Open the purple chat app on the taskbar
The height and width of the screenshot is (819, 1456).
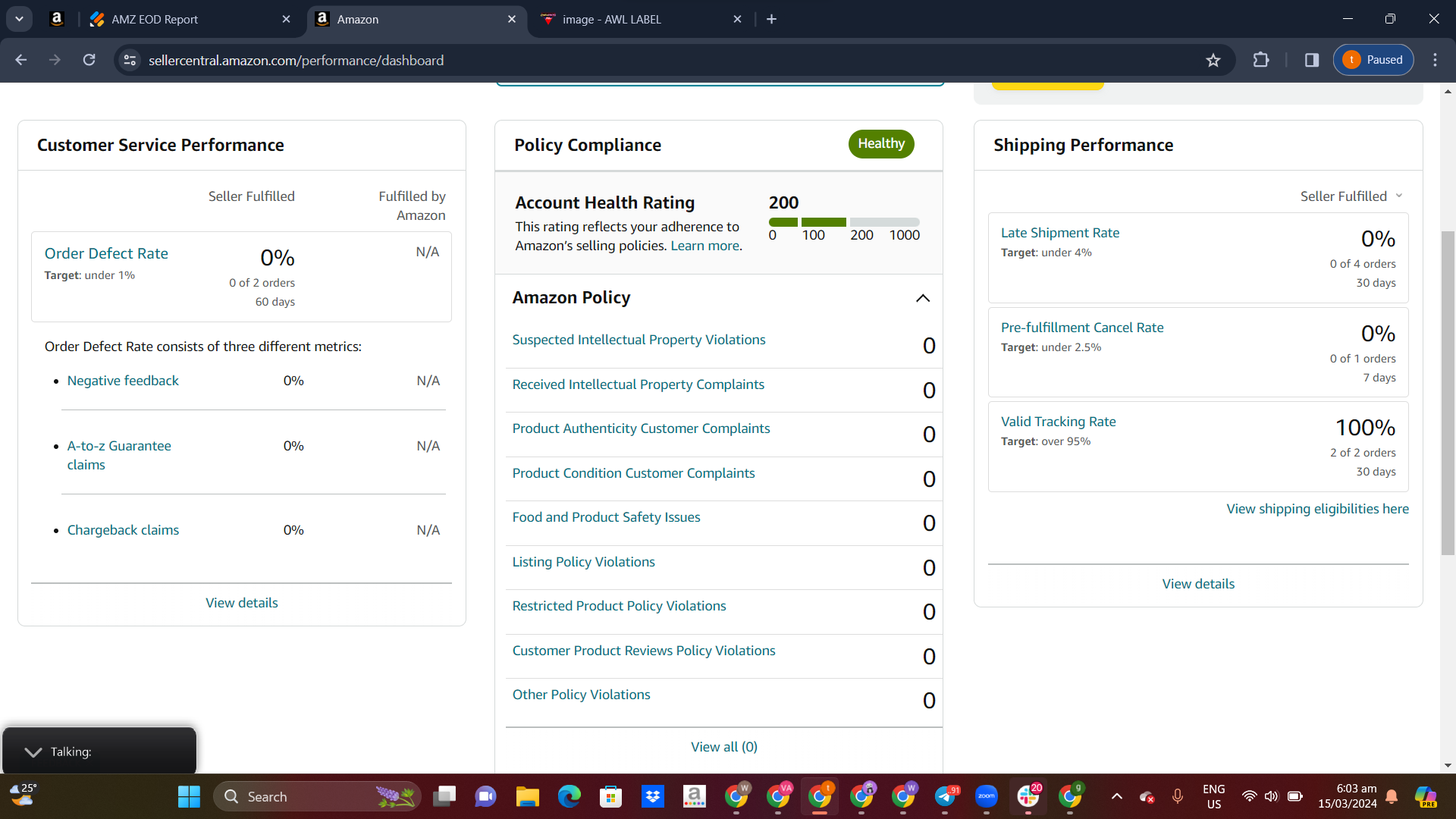click(x=485, y=797)
